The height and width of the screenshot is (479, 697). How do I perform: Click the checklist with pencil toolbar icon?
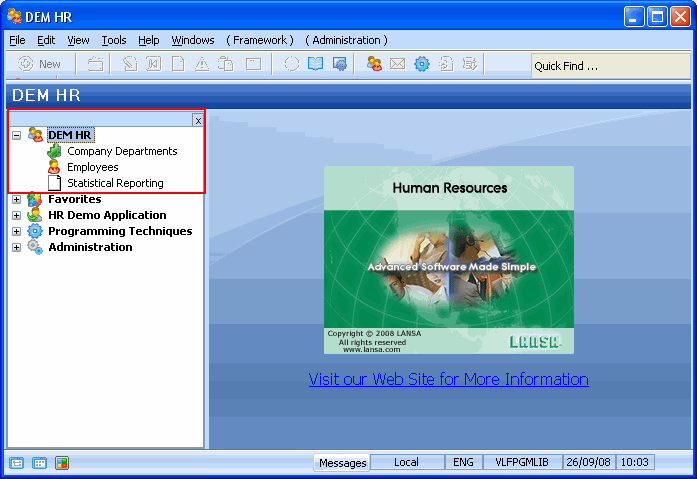pyautogui.click(x=470, y=64)
